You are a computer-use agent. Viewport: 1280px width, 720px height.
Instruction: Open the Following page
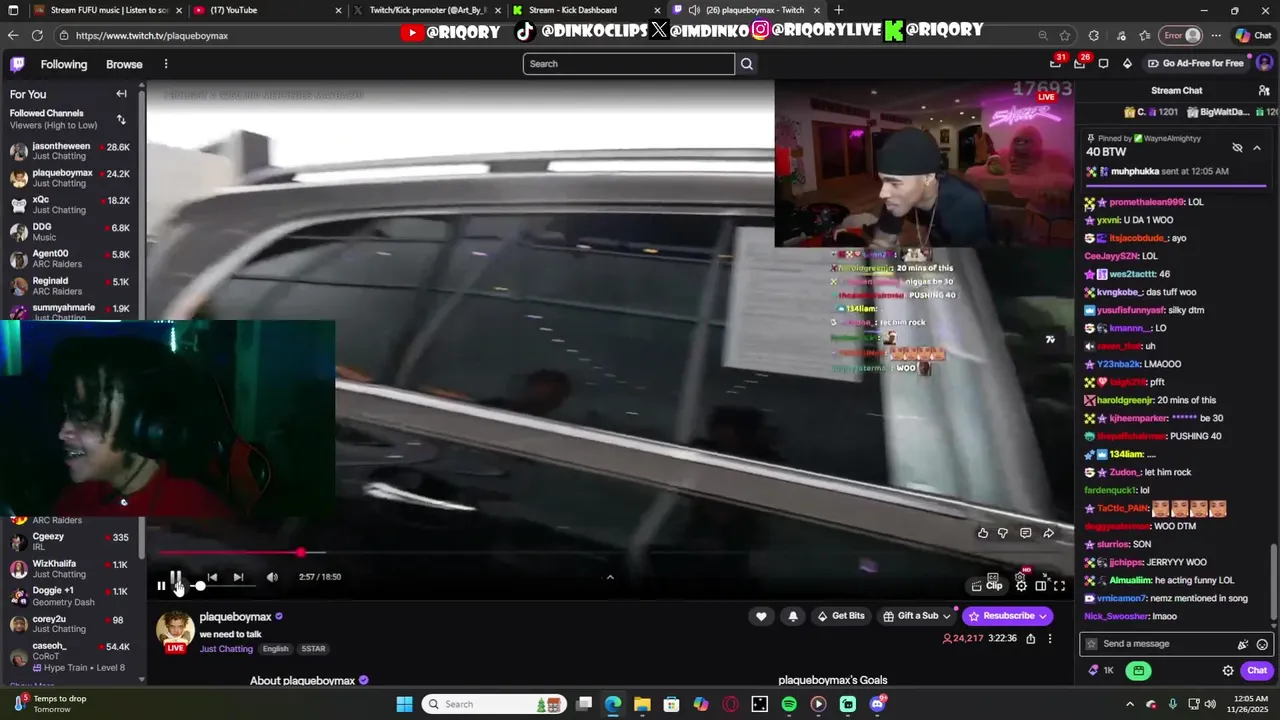click(64, 64)
